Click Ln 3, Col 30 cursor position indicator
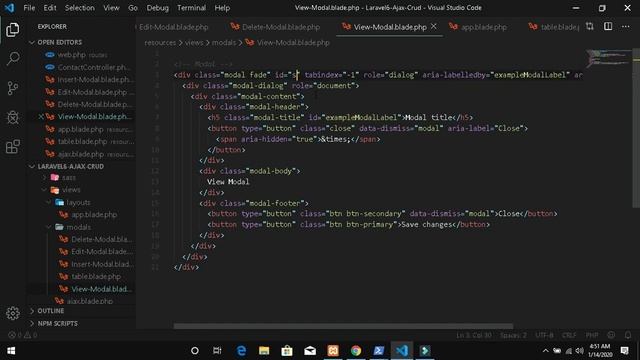The height and width of the screenshot is (360, 640). click(473, 335)
